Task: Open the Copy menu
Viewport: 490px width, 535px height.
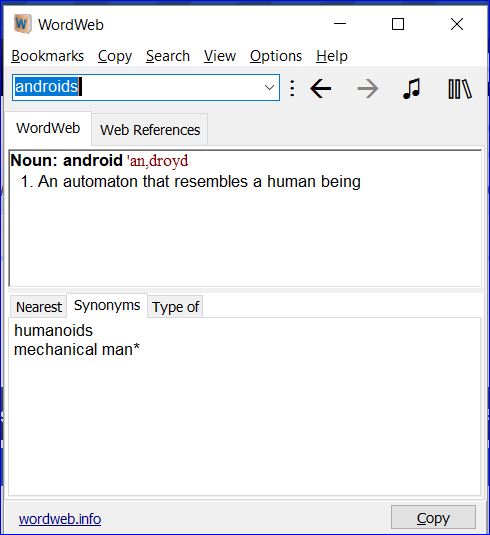Action: click(115, 56)
